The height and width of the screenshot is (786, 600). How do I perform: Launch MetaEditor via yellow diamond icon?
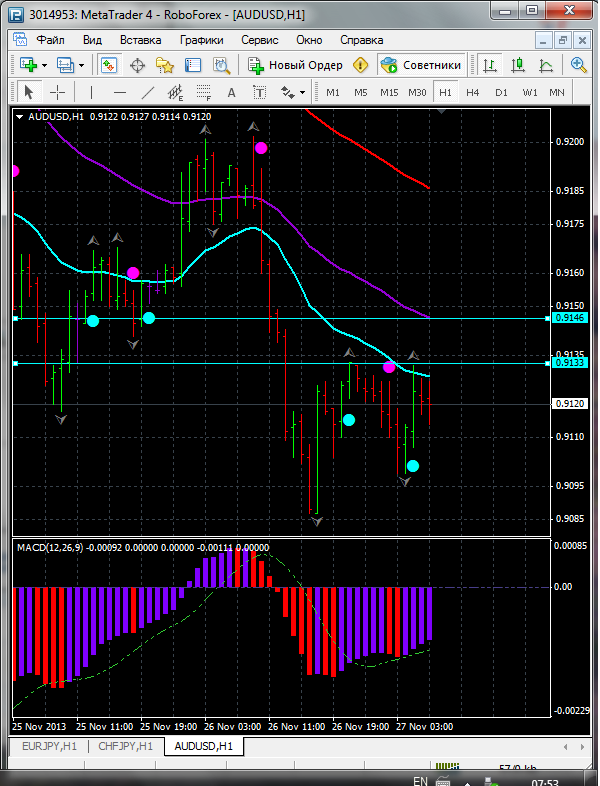(x=360, y=65)
